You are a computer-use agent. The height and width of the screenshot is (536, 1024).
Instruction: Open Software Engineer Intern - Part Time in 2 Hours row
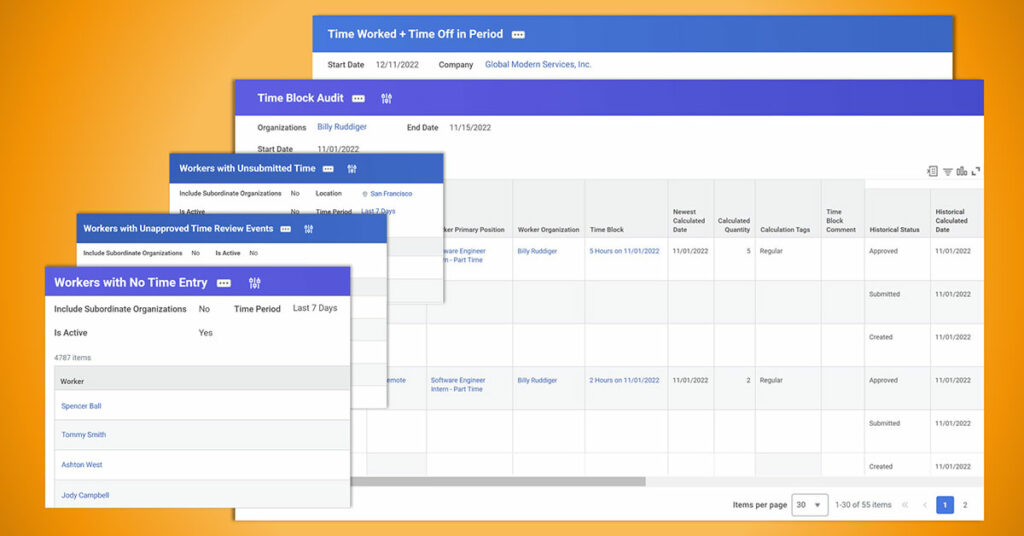[458, 385]
